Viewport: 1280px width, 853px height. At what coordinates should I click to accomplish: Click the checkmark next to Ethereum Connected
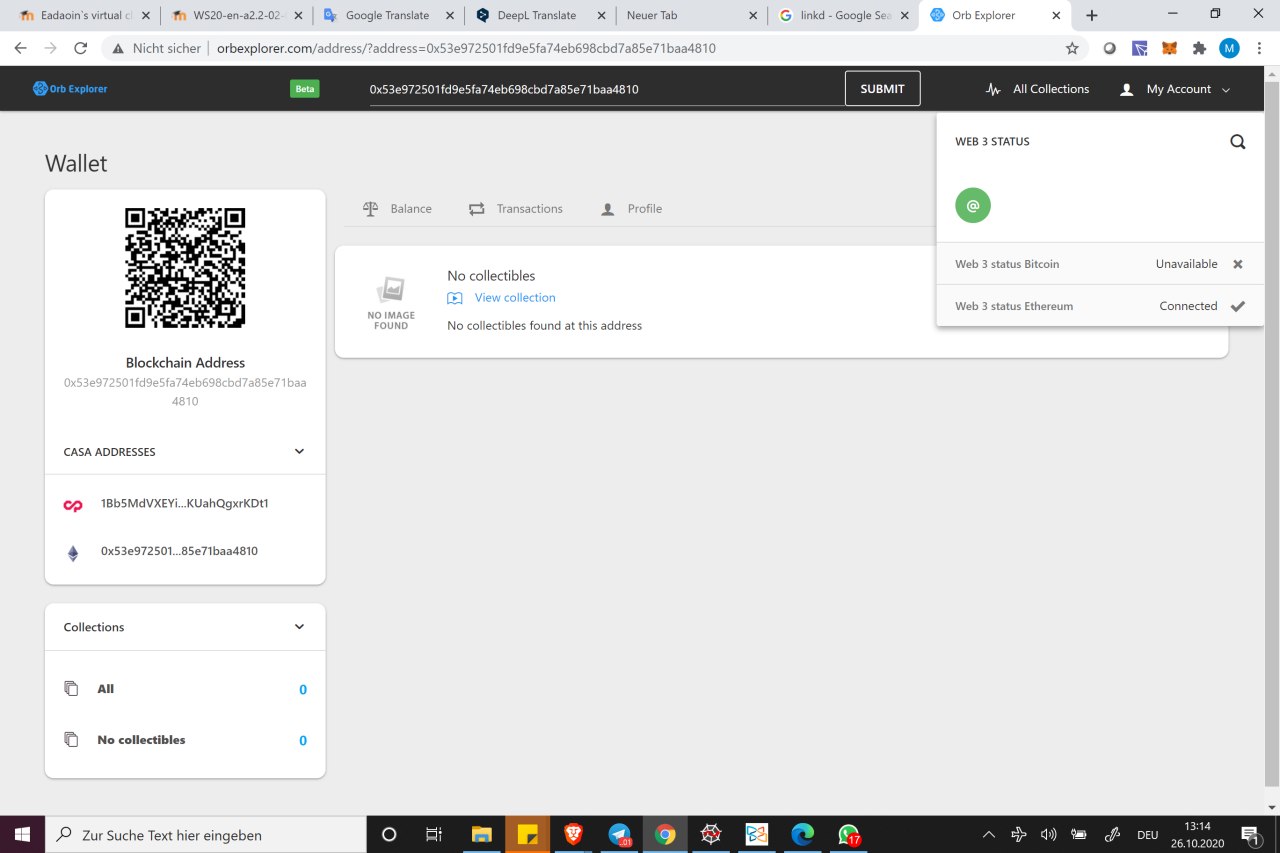coord(1238,306)
